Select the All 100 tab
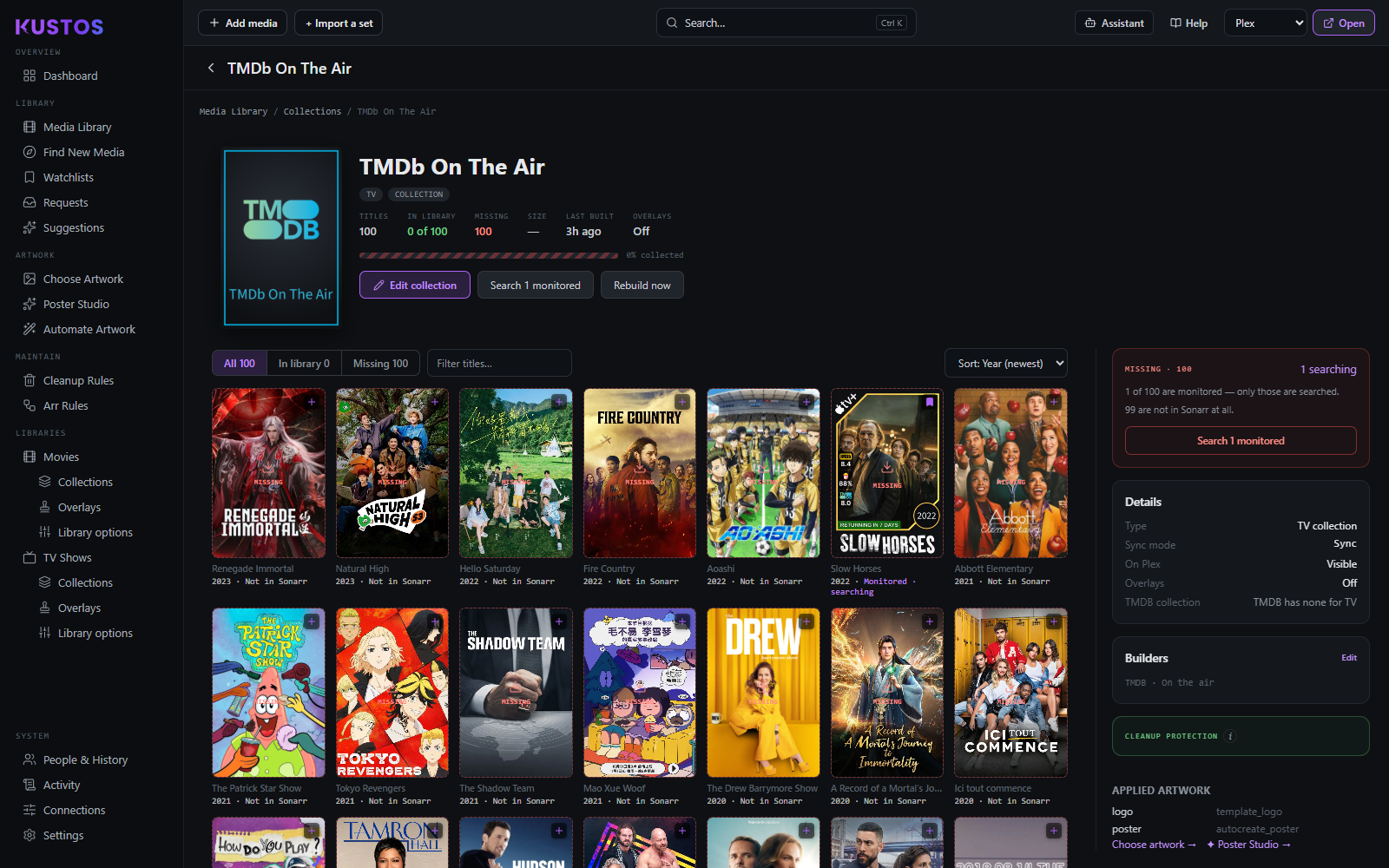 click(x=240, y=364)
